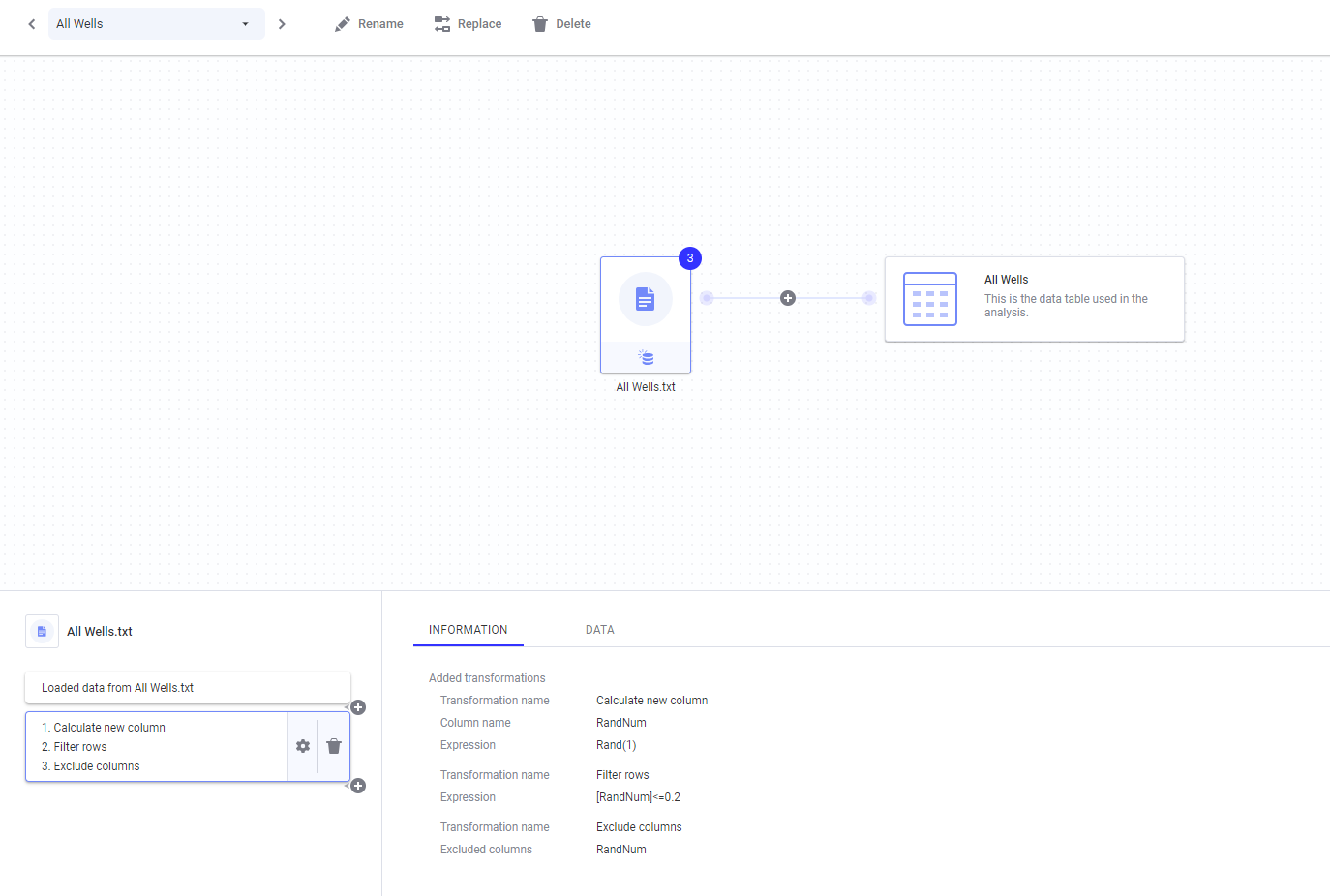Remove transformations with the trash icon
The image size is (1330, 896).
(334, 746)
